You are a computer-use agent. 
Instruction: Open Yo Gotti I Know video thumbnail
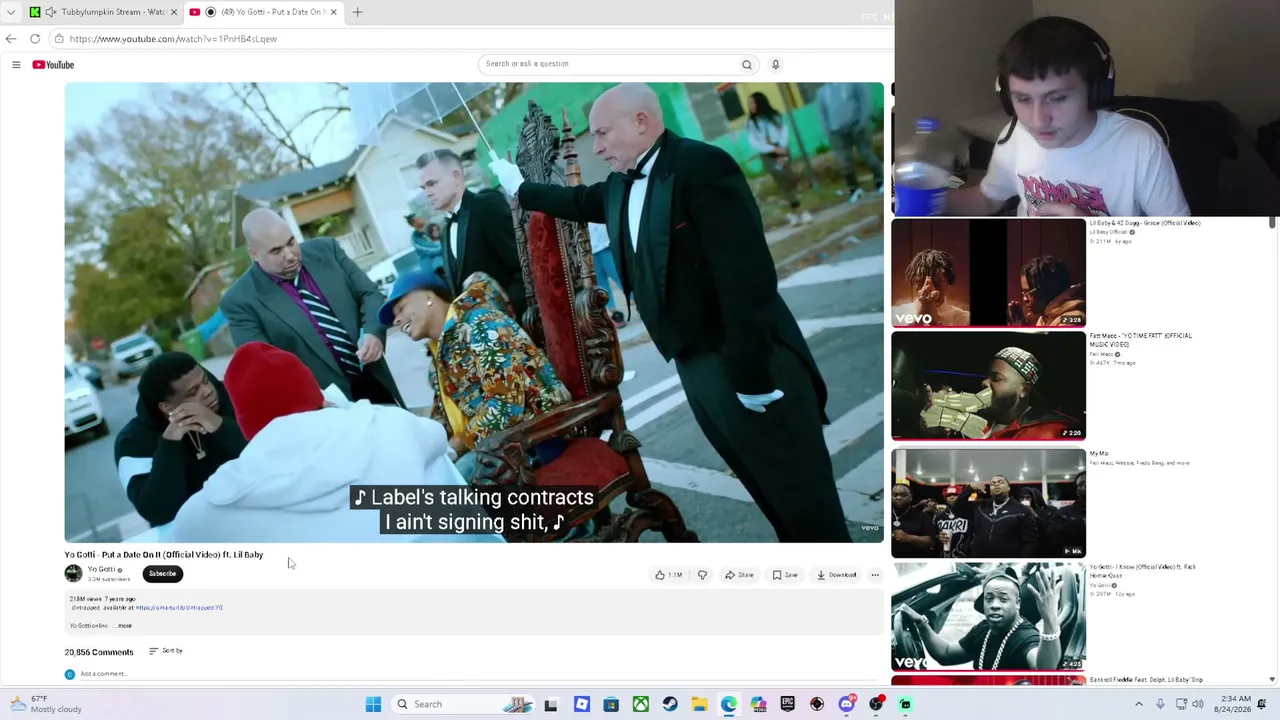pyautogui.click(x=988, y=617)
